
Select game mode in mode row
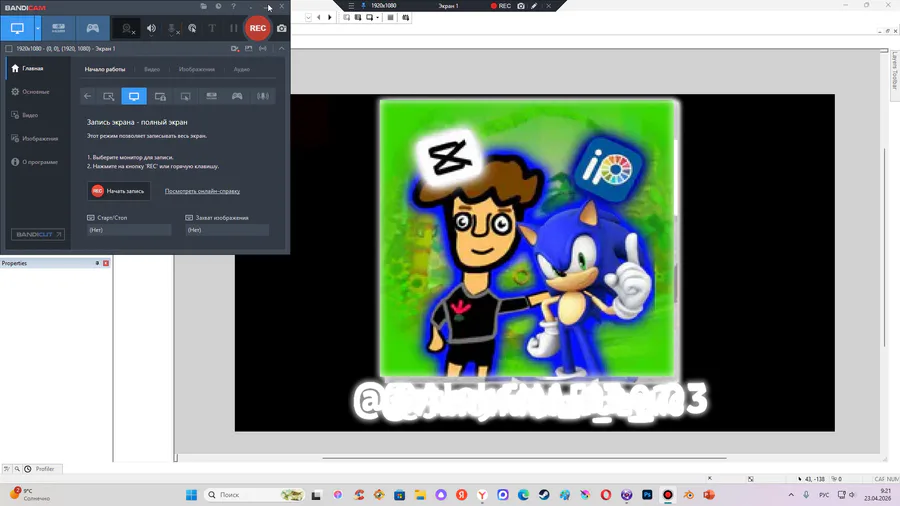[x=237, y=96]
